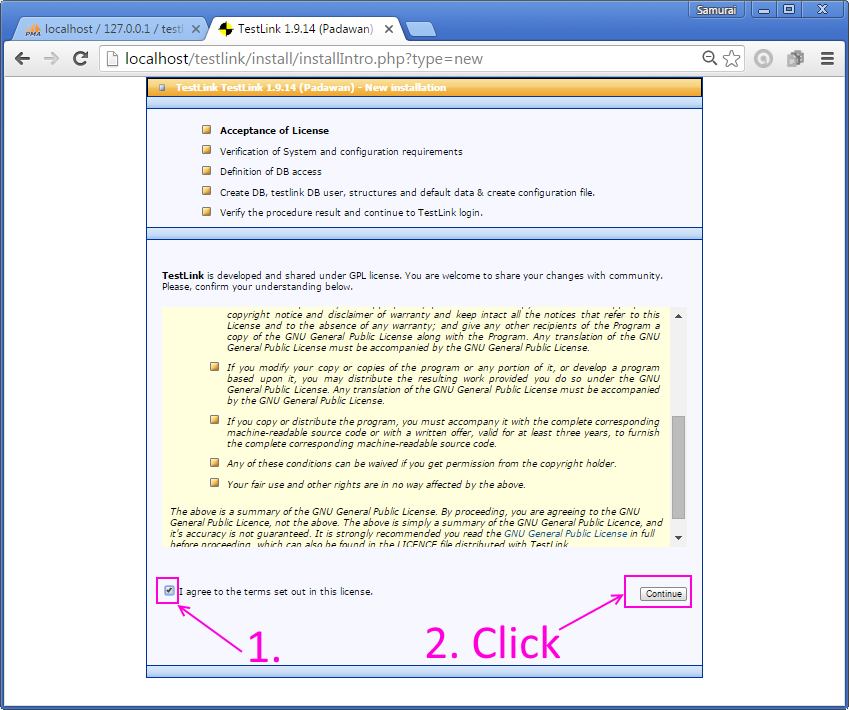This screenshot has width=849, height=710.
Task: Click the bullet next to 'If you copy or distribute'
Action: (x=214, y=420)
